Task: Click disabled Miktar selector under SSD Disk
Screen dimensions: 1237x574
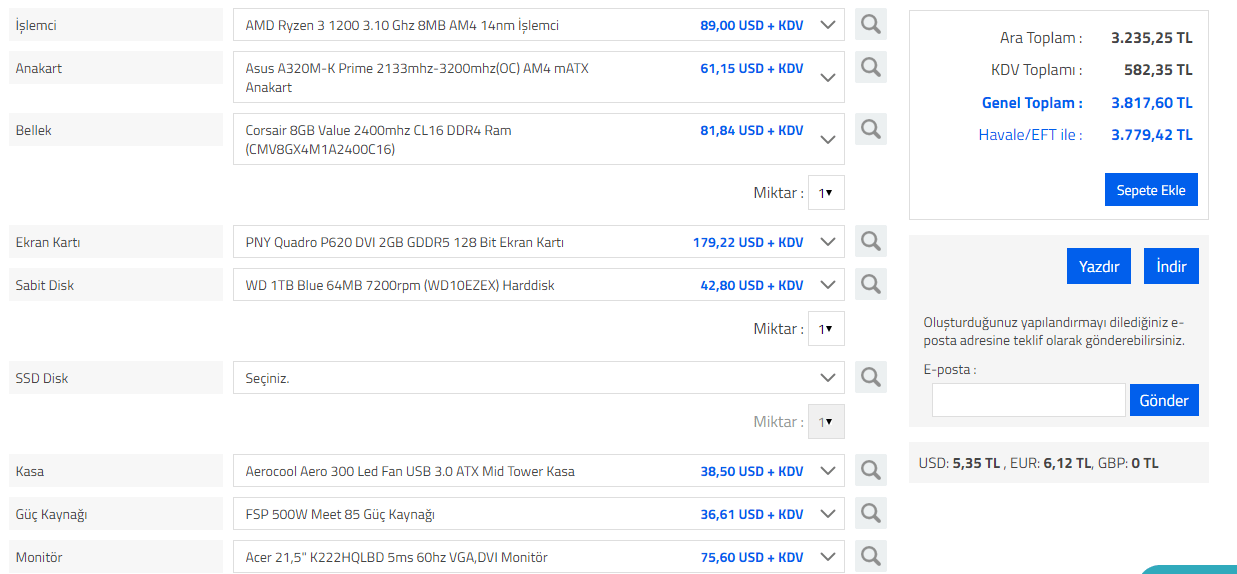Action: point(826,422)
